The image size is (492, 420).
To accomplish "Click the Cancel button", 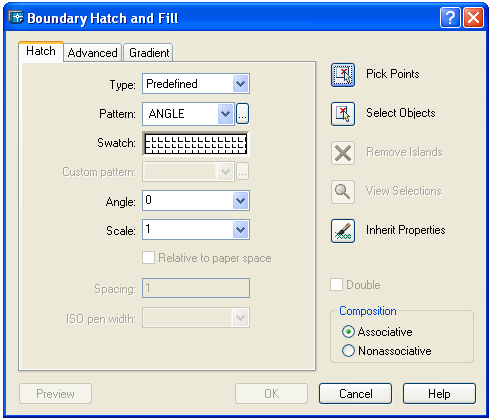I will click(355, 394).
